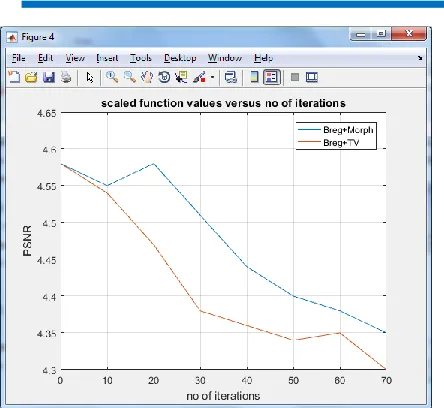444x408 pixels.
Task: Click the PSNR y-axis label
Action: 27,241
